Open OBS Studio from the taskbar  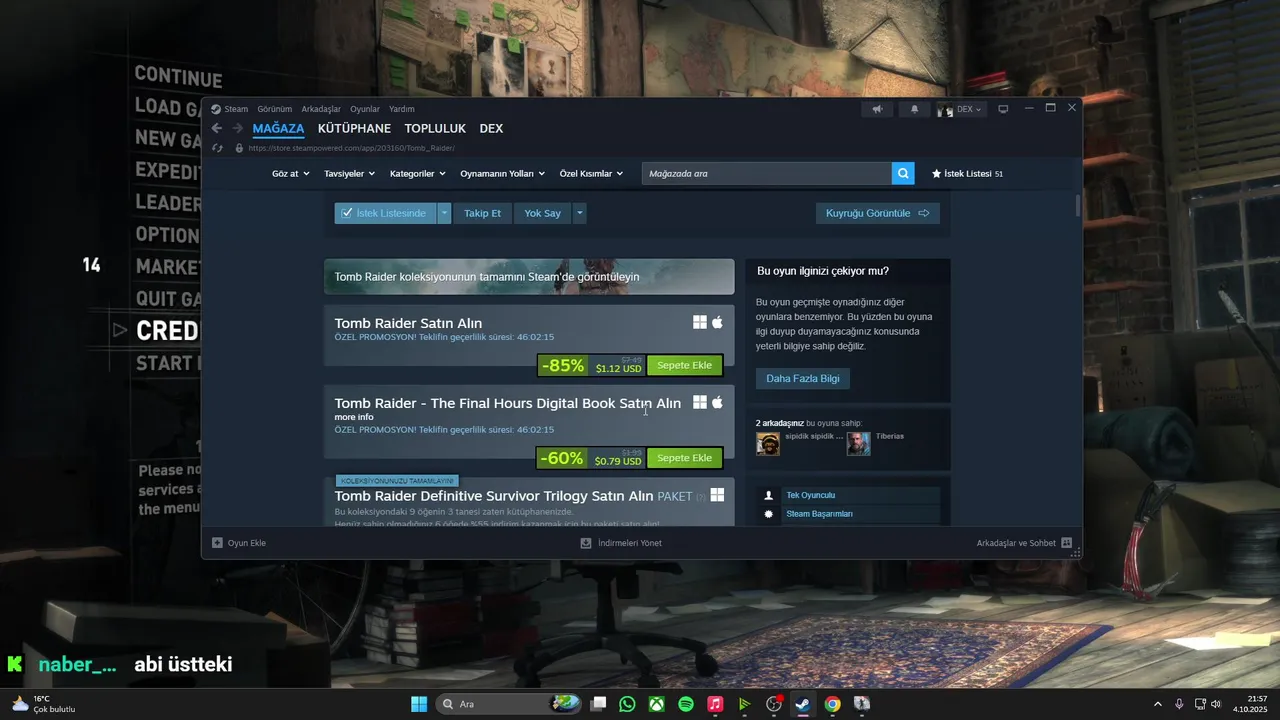click(x=773, y=704)
